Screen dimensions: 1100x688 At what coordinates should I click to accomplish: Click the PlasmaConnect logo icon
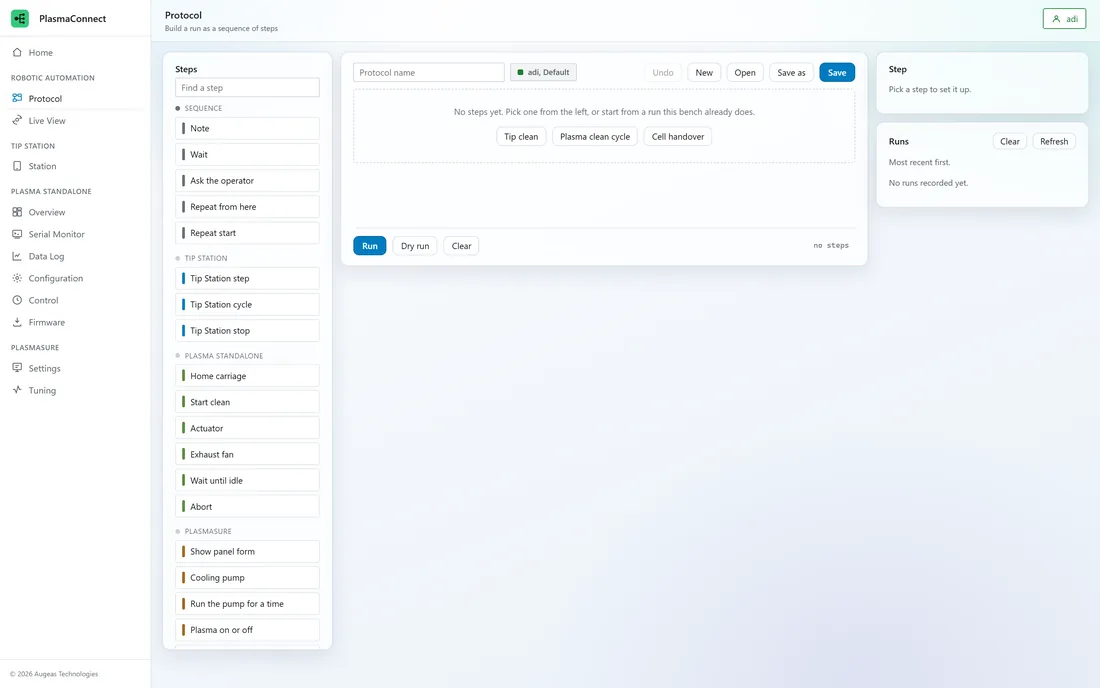click(x=20, y=19)
